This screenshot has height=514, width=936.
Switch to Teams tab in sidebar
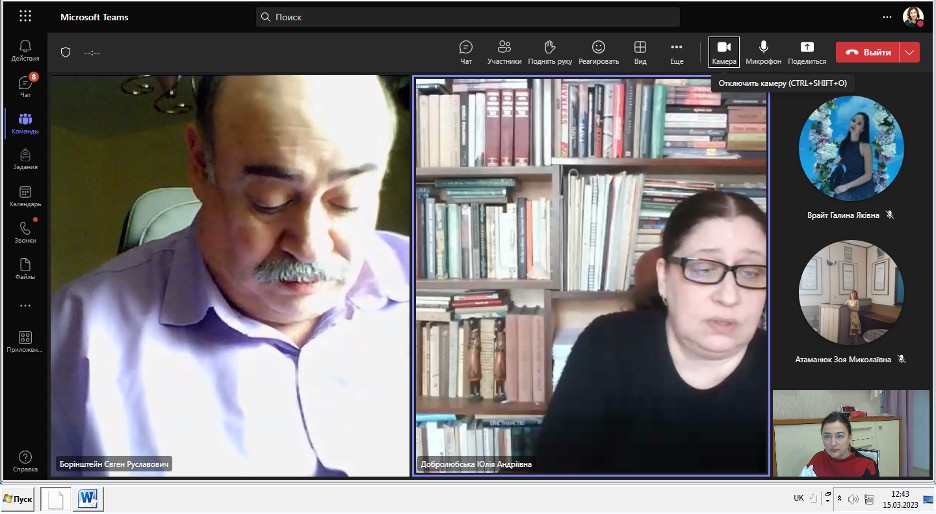25,124
